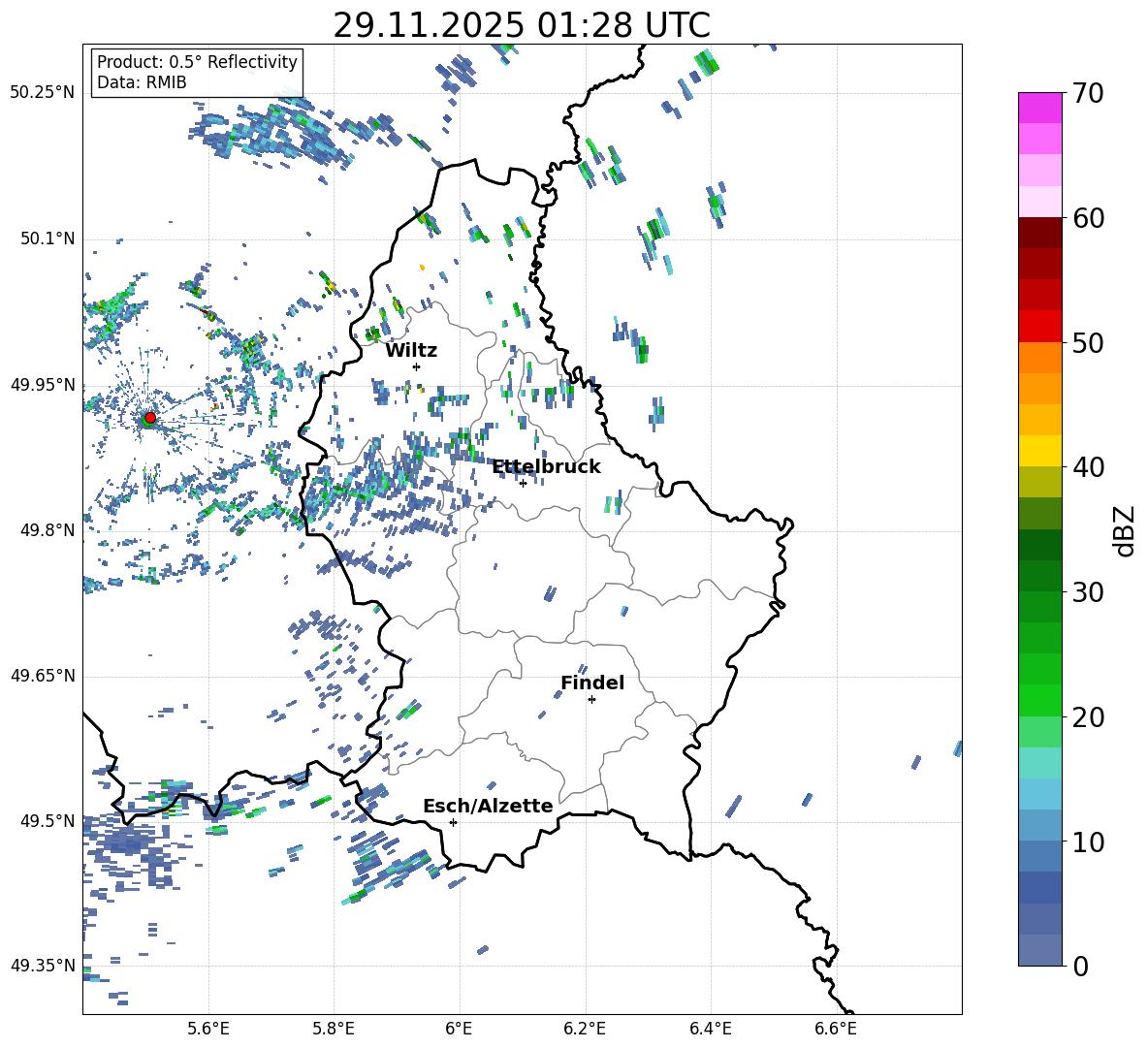1148x1048 pixels.
Task: Select the bright red colorbar swatch above 50
Action: point(1040,326)
